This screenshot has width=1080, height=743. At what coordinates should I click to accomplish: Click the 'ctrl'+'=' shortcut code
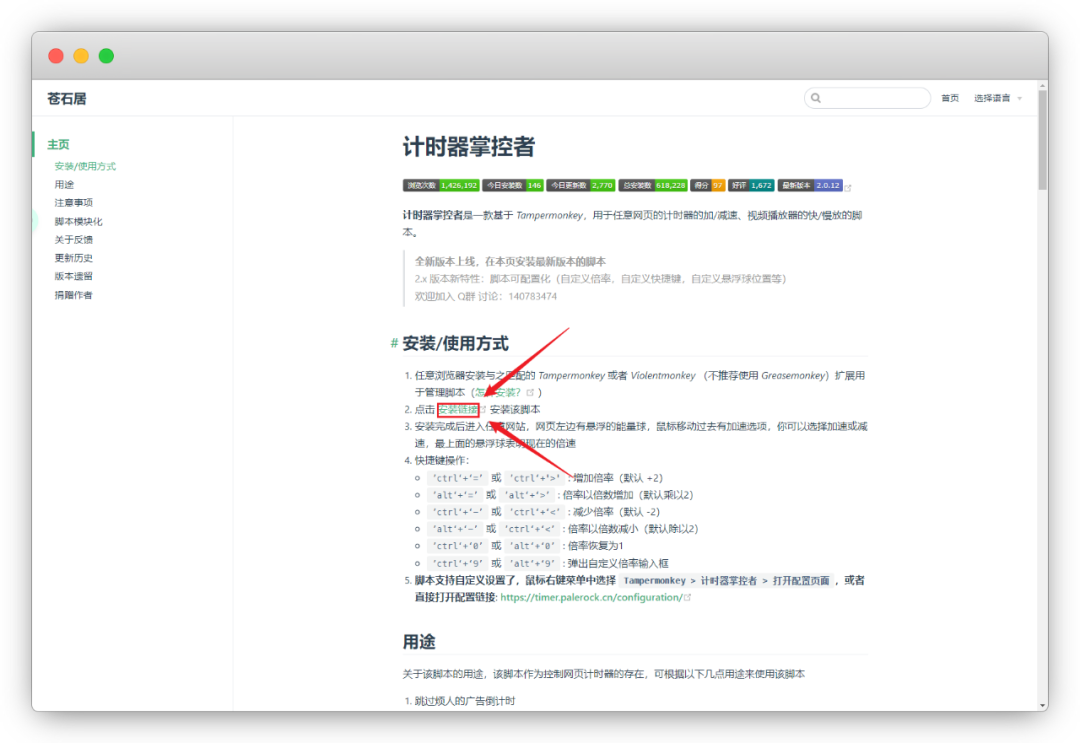(x=457, y=478)
